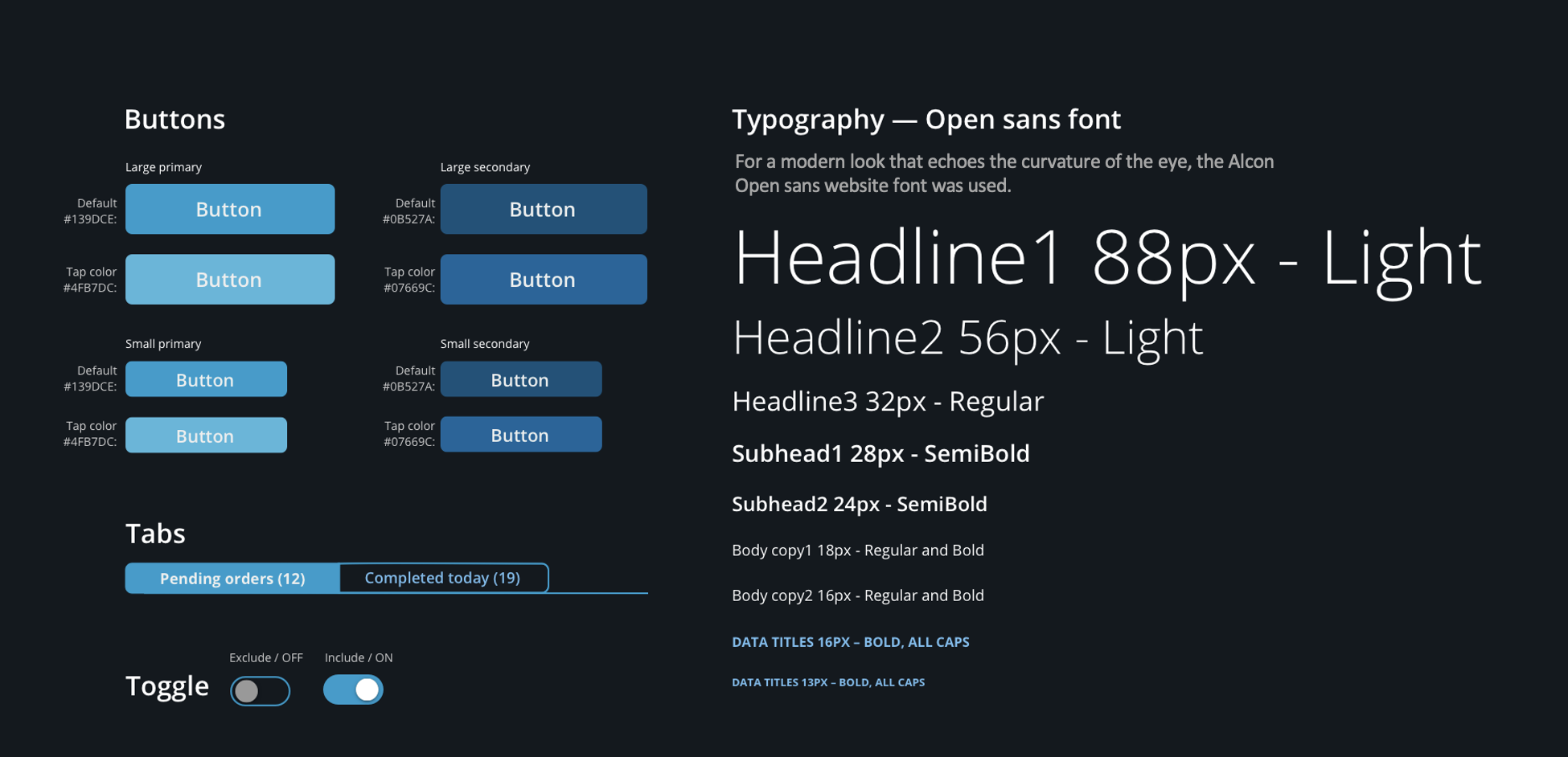Click the Small primary label
1568x757 pixels.
(x=163, y=344)
